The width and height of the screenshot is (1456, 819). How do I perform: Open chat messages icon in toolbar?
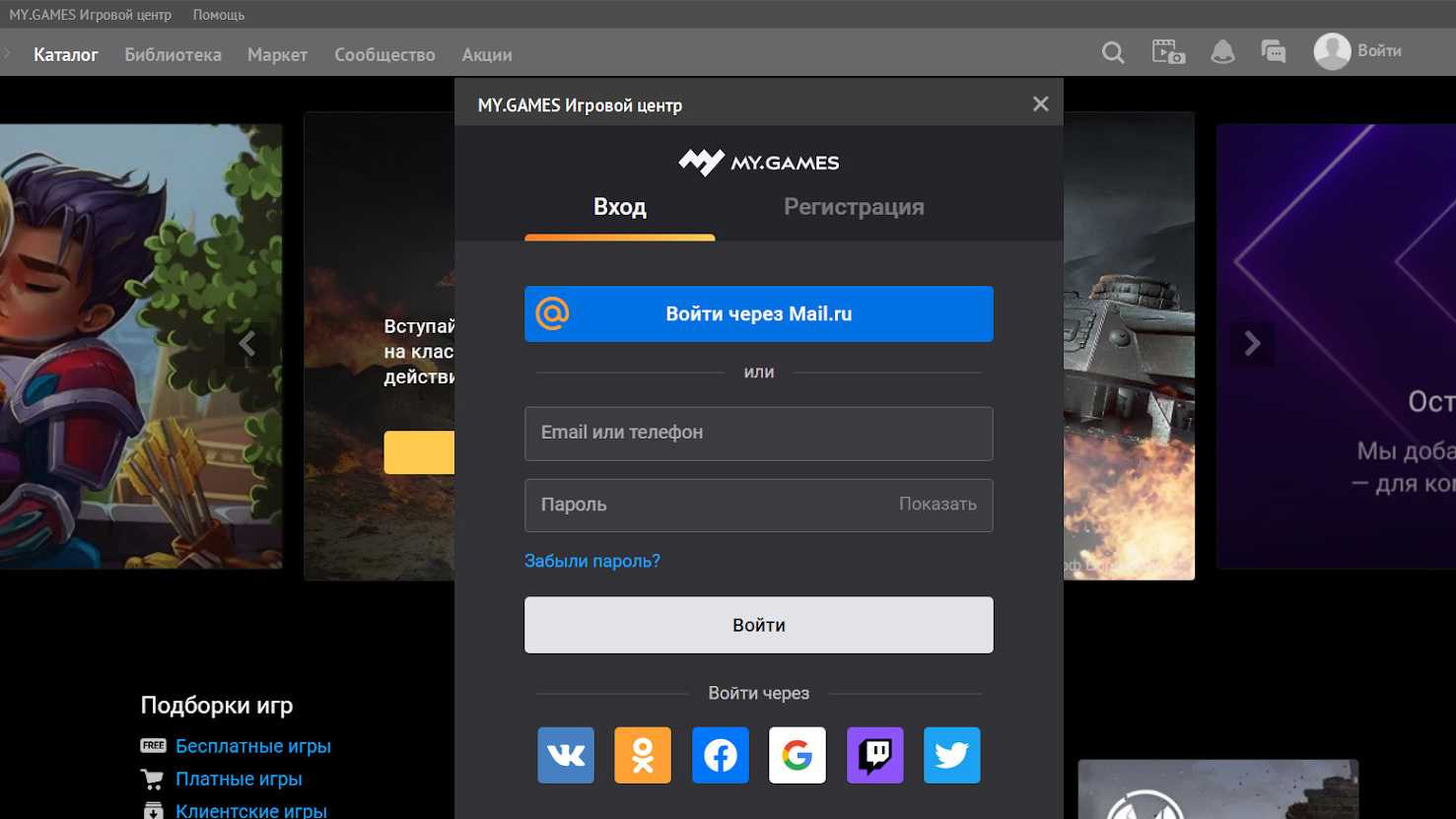[1273, 52]
